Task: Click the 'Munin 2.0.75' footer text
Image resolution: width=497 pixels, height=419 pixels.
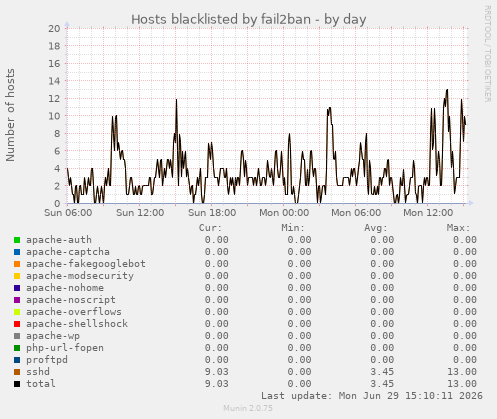Action: [x=248, y=408]
